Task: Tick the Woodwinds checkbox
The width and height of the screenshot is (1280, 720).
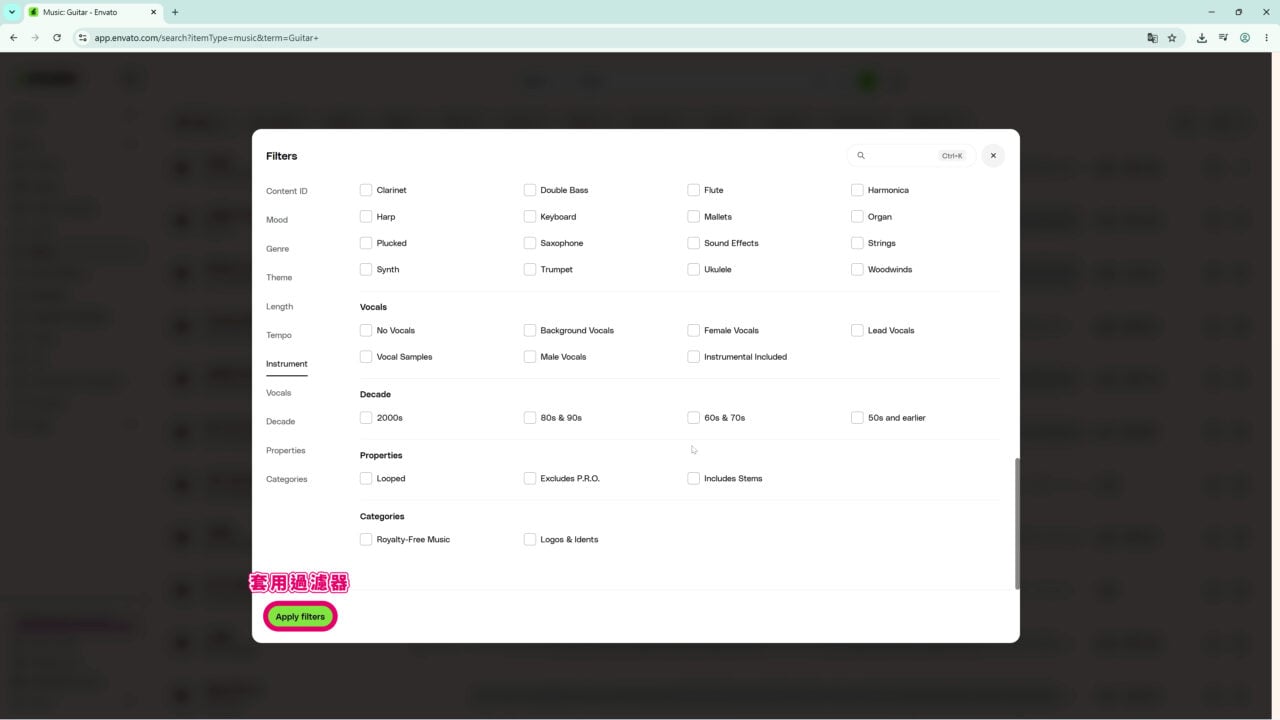Action: click(857, 269)
